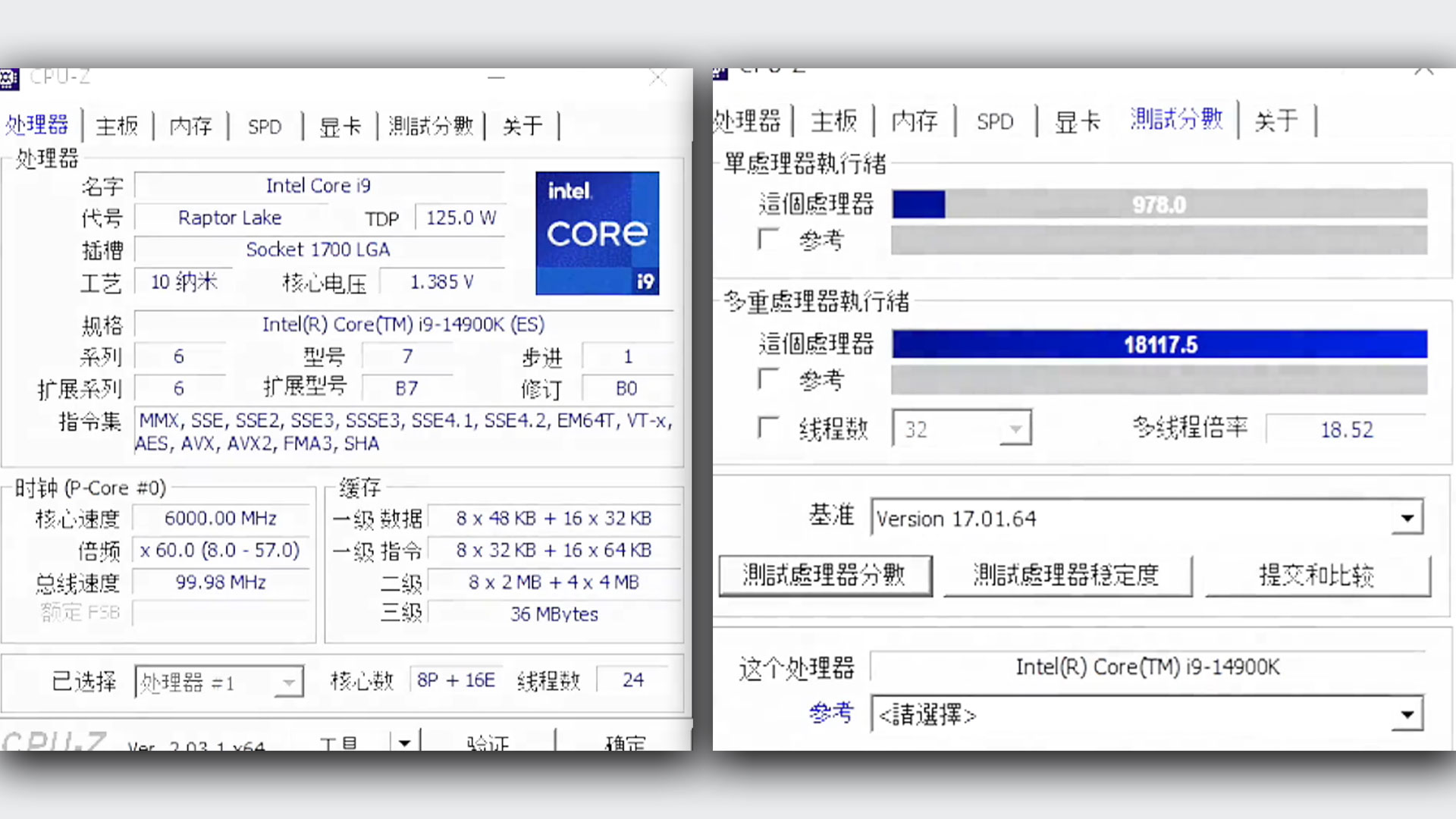This screenshot has height=819, width=1456.
Task: Click the 測試處理器分數 bench button
Action: (825, 576)
